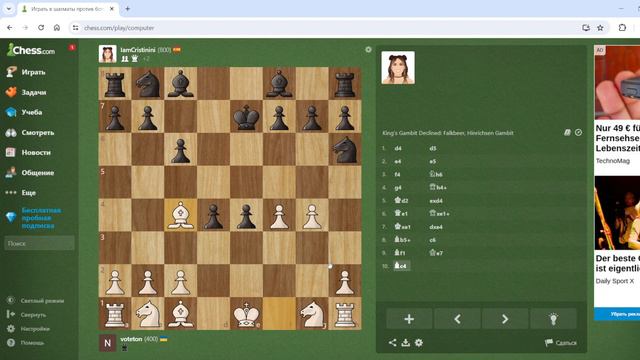Remove ads with Убрать рекламу button

click(618, 314)
